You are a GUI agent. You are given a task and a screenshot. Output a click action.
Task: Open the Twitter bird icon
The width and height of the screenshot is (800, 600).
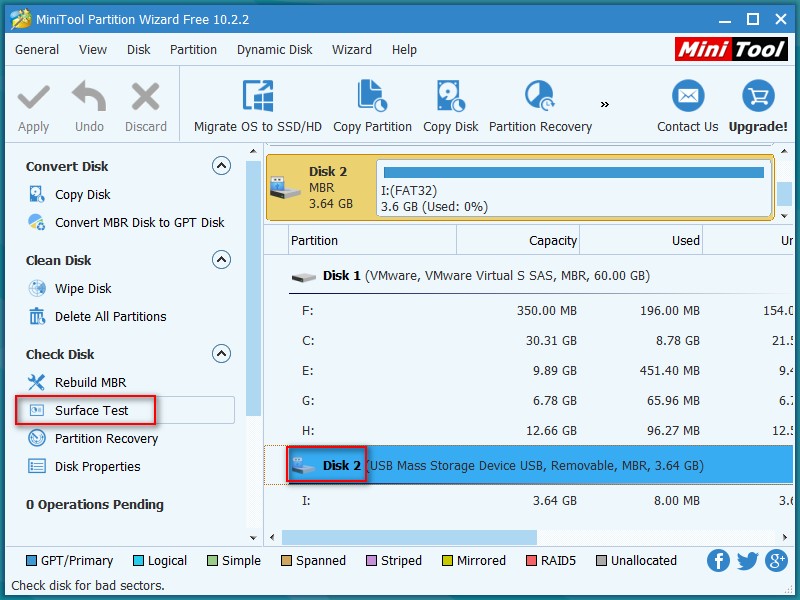click(747, 561)
